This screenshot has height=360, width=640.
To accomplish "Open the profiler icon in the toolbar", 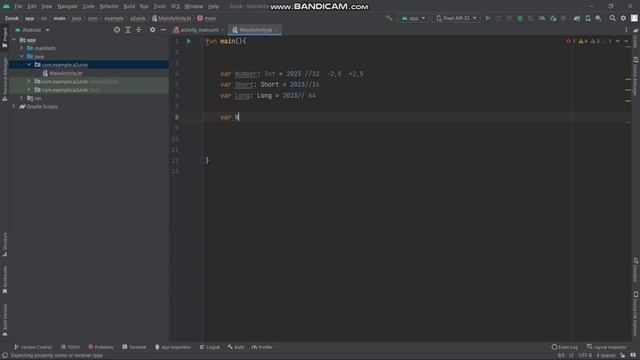I will [x=542, y=18].
